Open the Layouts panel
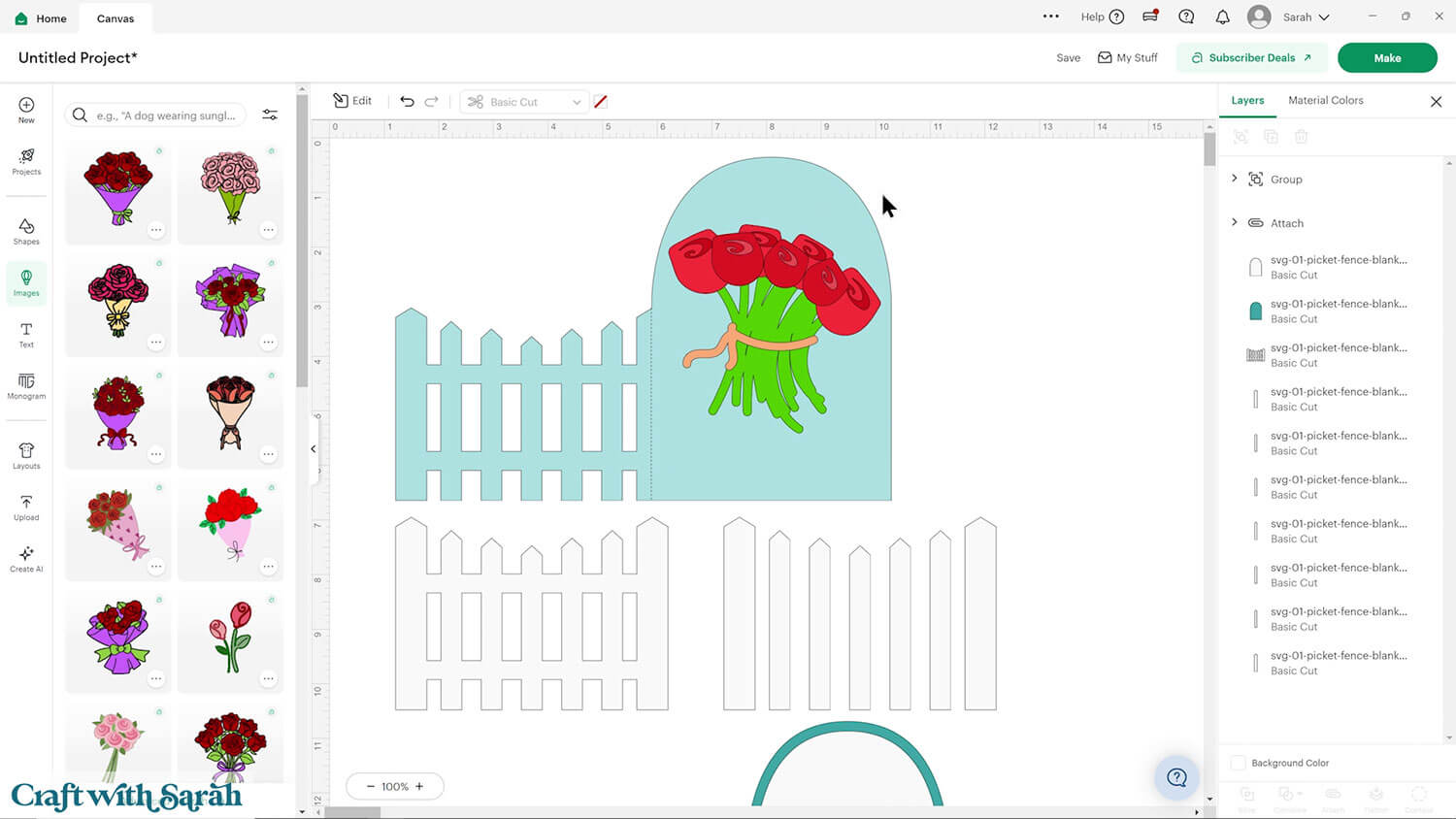 click(x=26, y=455)
